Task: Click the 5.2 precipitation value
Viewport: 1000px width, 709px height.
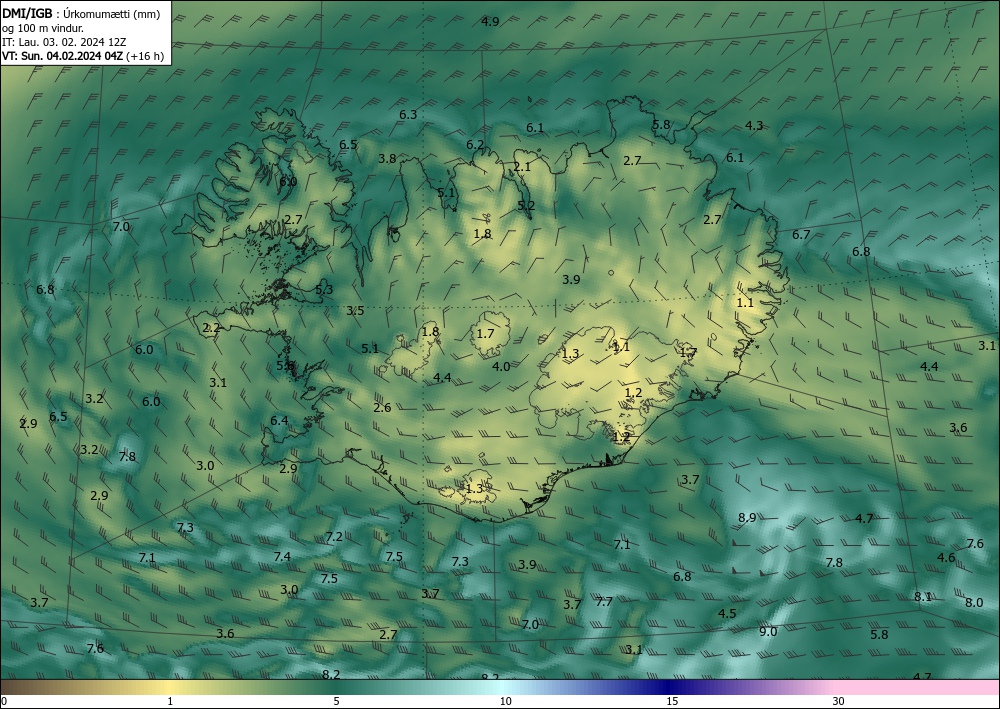Action: point(526,205)
